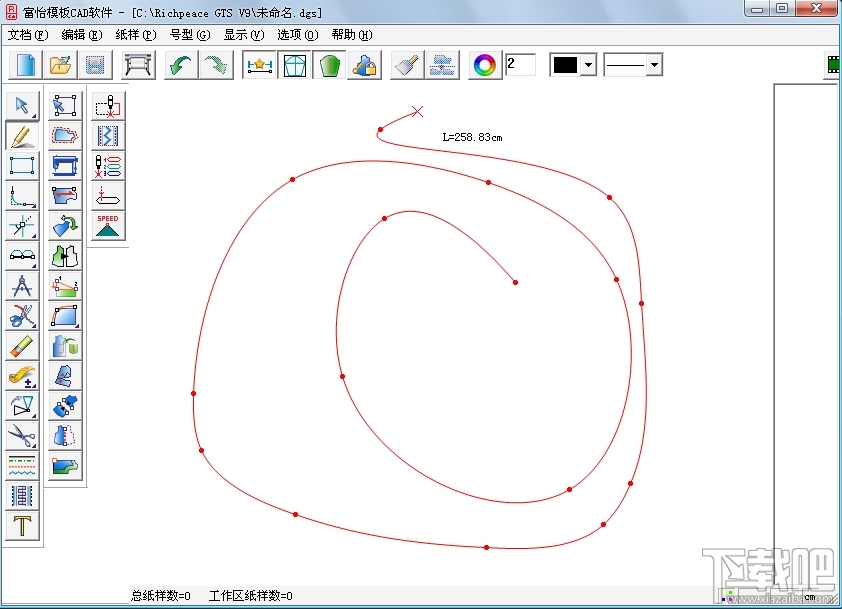The height and width of the screenshot is (609, 842).
Task: Open the 编辑(E) menu
Action: (x=82, y=35)
